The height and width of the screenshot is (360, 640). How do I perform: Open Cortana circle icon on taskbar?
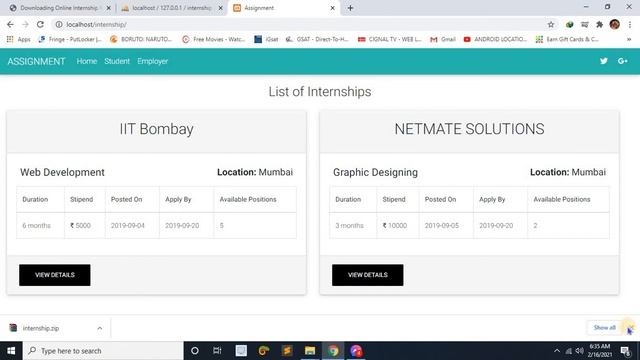195,351
